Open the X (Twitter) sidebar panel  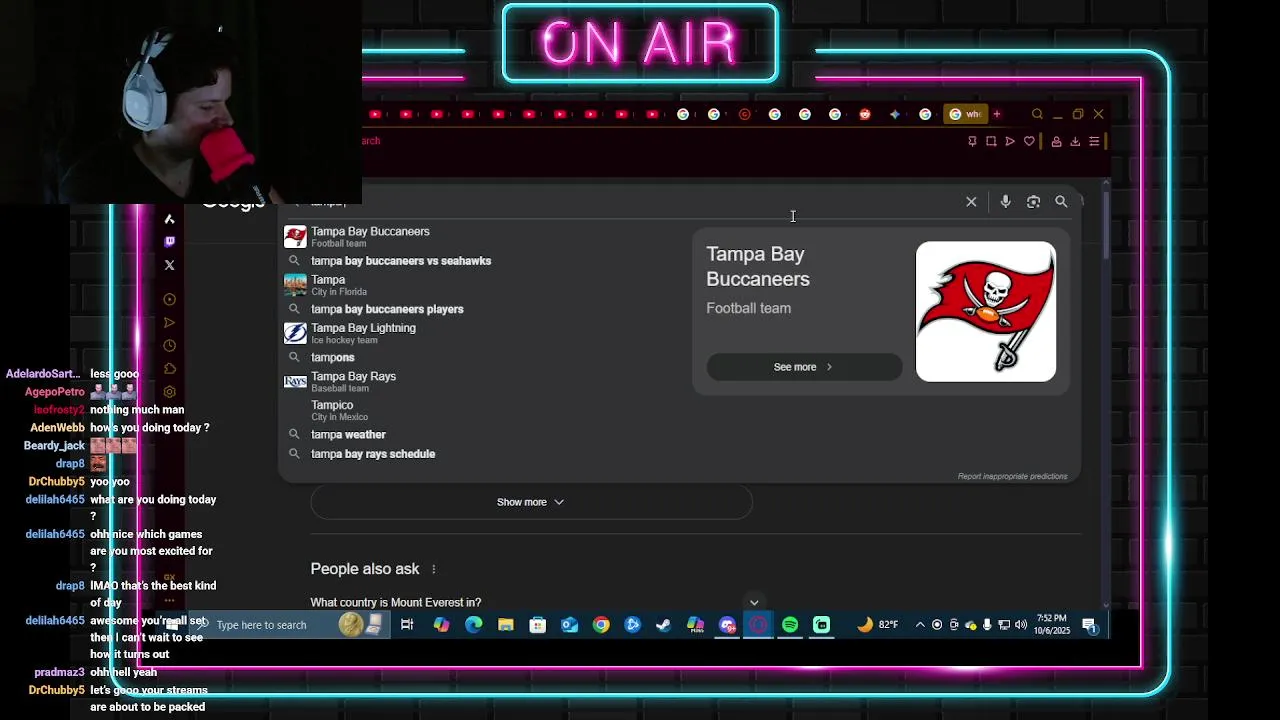click(x=169, y=265)
